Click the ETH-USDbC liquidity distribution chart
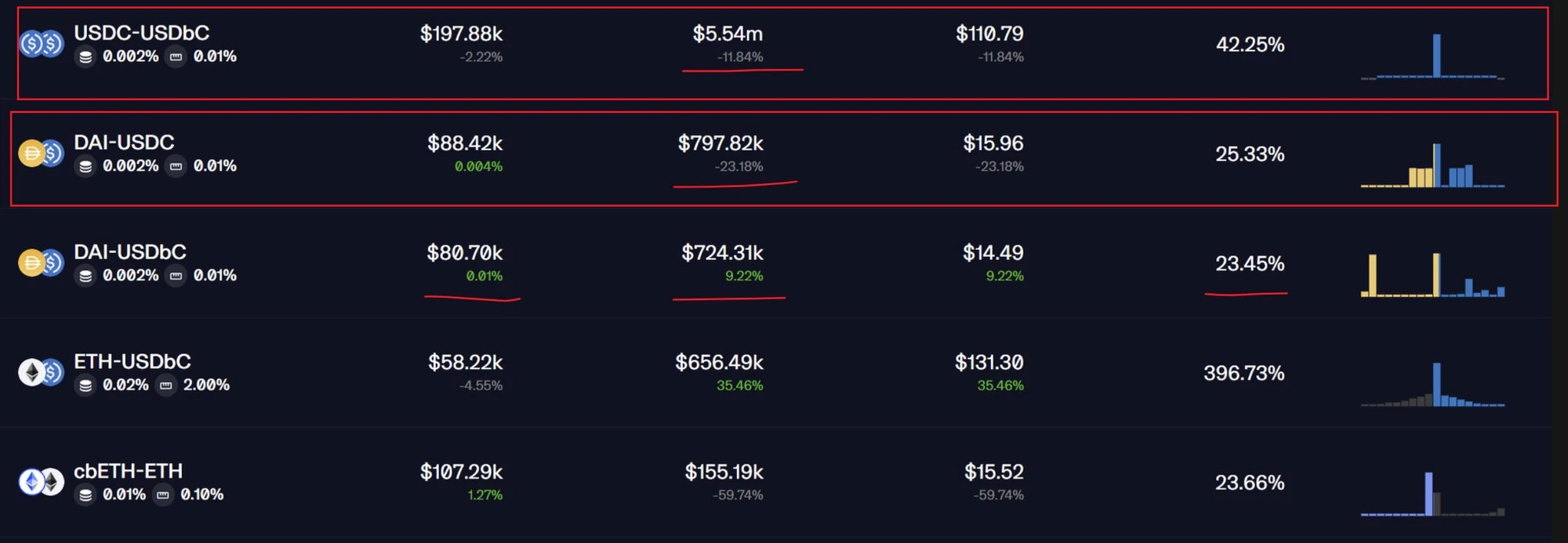 point(1432,385)
